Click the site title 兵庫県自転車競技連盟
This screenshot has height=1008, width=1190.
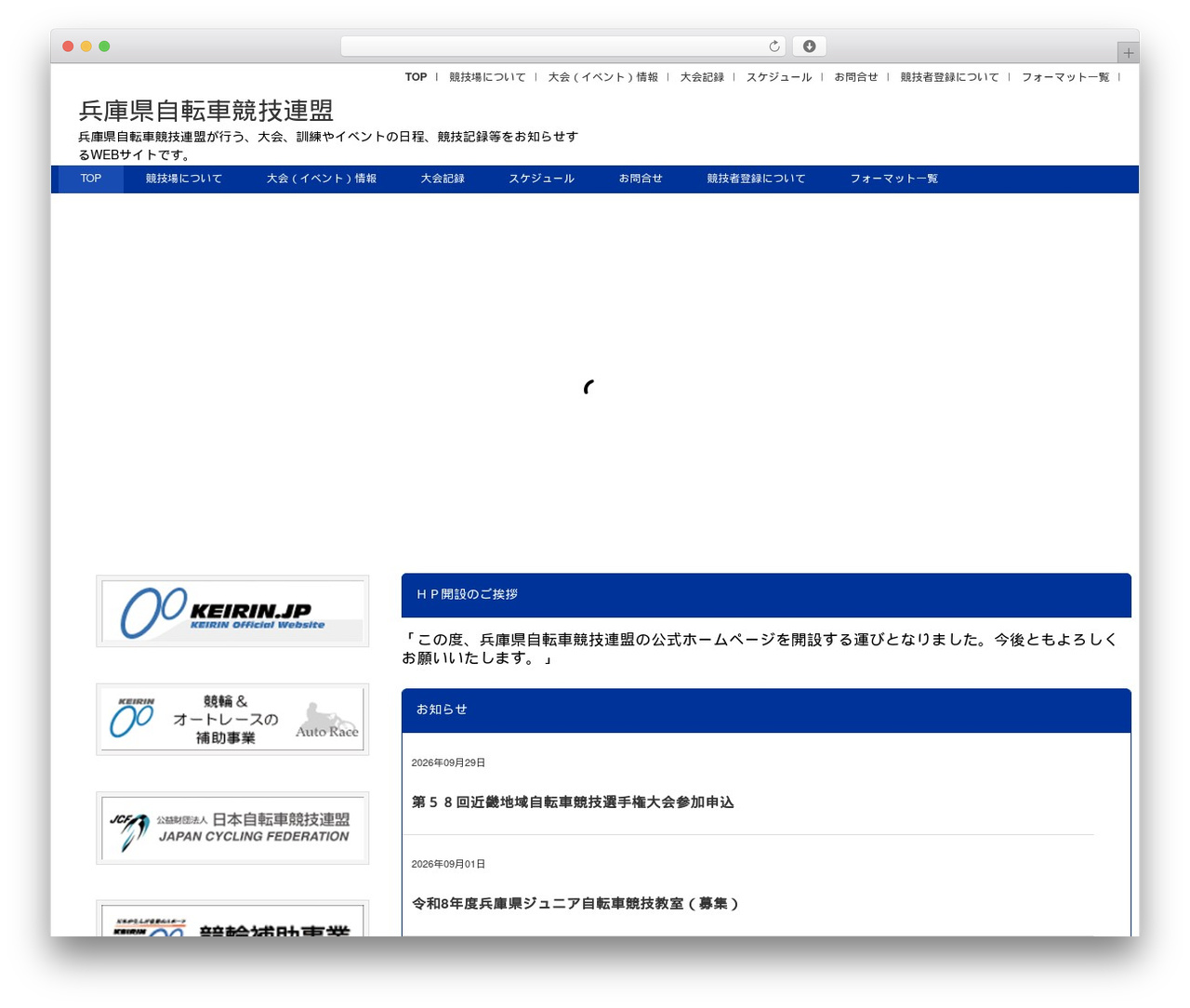tap(205, 111)
